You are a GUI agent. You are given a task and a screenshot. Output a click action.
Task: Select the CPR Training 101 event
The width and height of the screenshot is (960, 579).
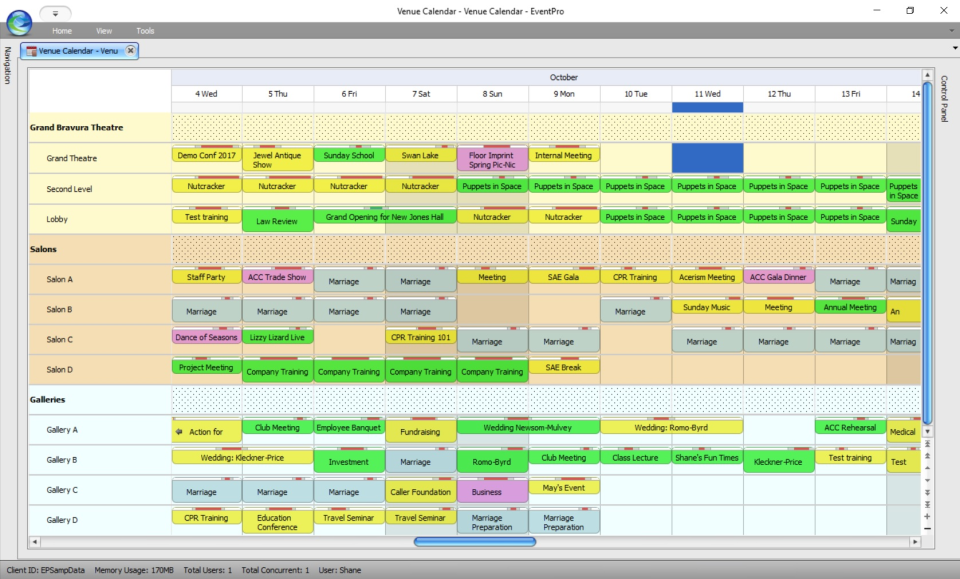(x=421, y=337)
